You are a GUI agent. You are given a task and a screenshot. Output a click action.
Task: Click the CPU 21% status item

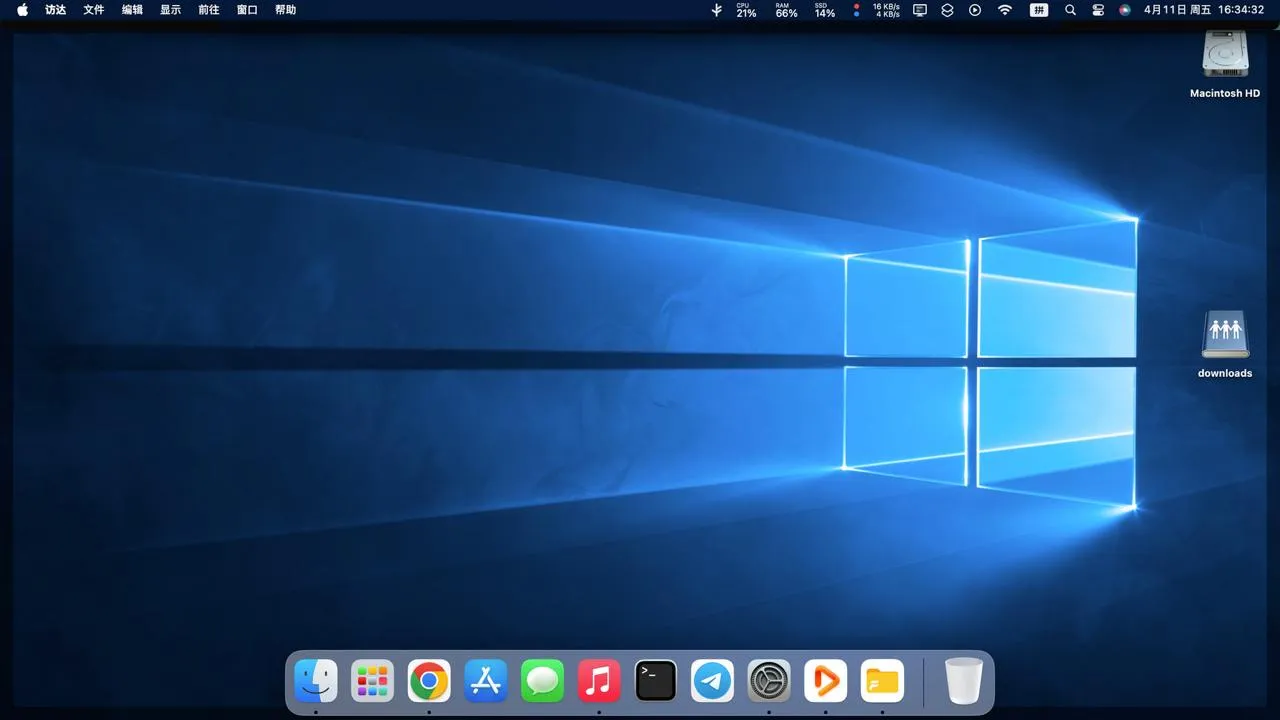point(746,10)
